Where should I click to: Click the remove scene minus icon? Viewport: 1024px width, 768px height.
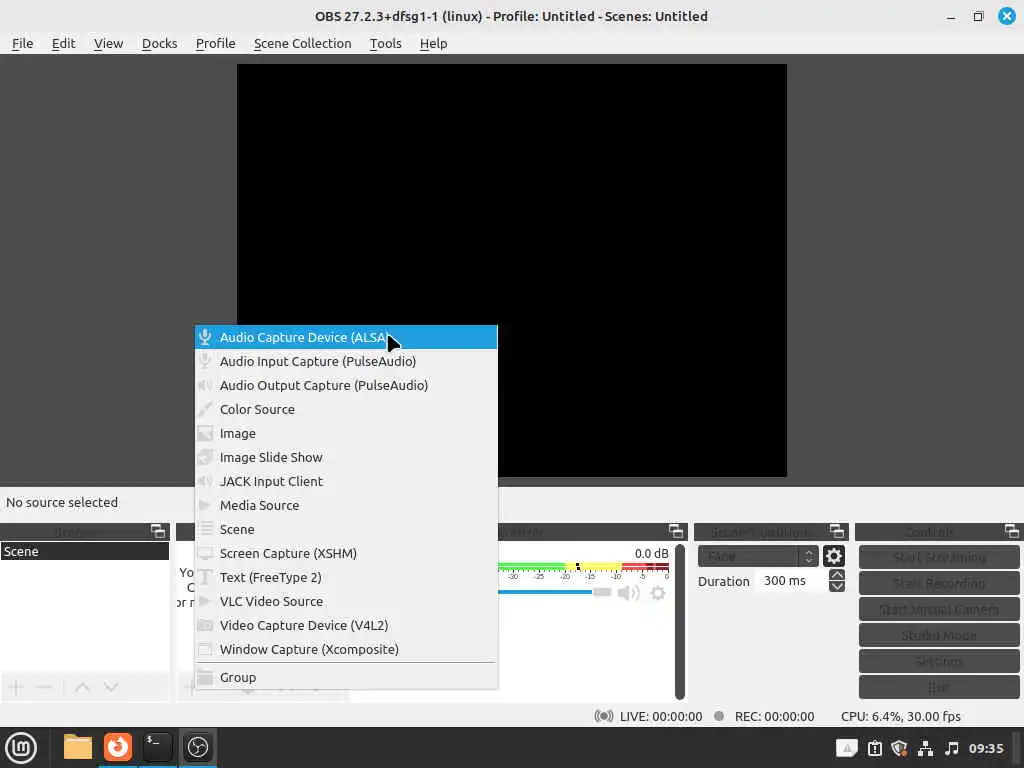44,687
